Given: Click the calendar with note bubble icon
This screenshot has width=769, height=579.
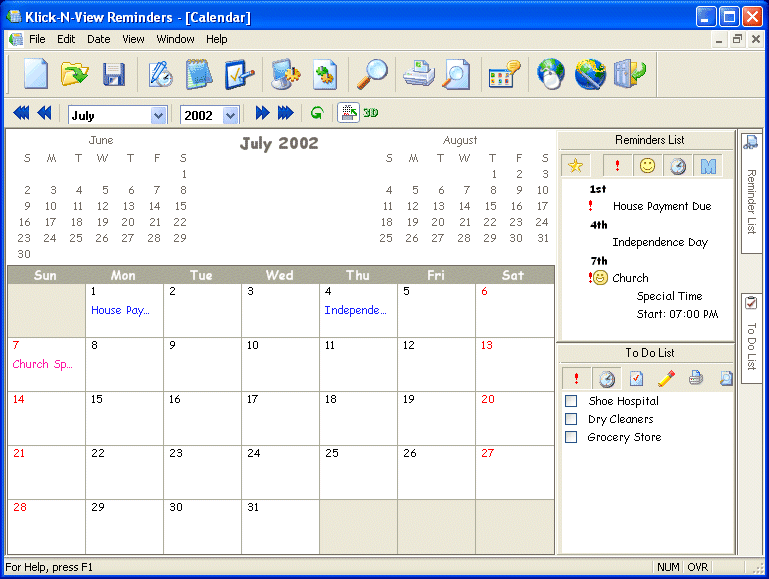Looking at the screenshot, I should (x=504, y=75).
